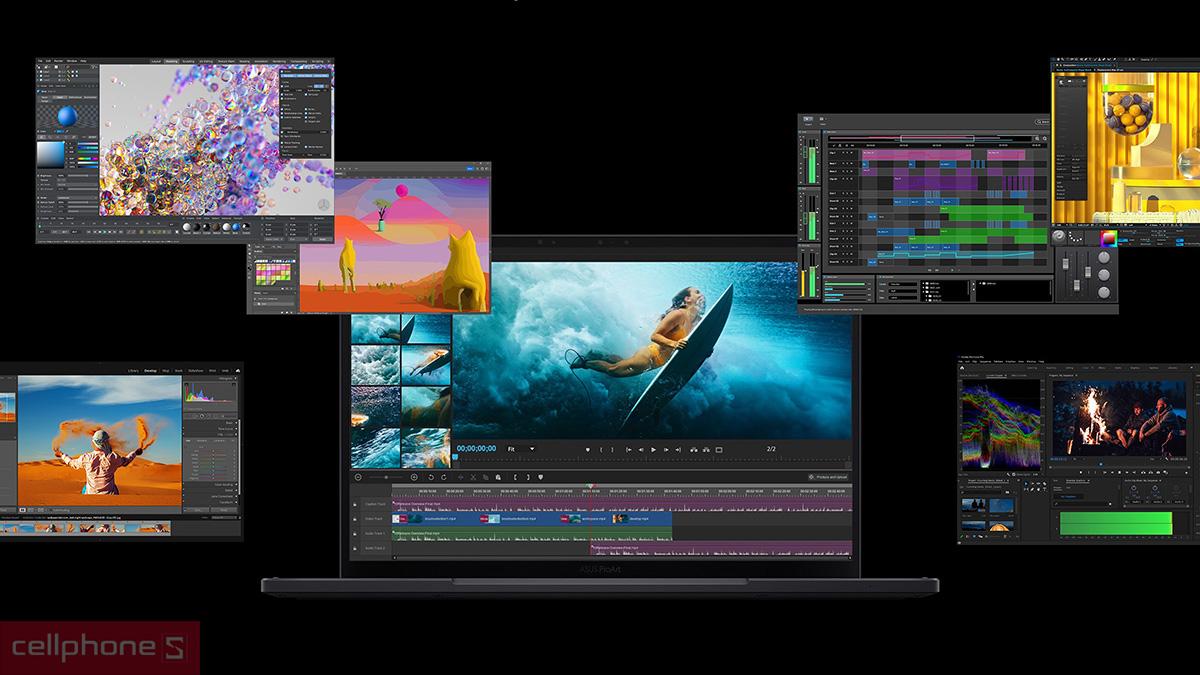Click the shield marker icon in the timeline toolbar
The image size is (1200, 675).
[540, 477]
